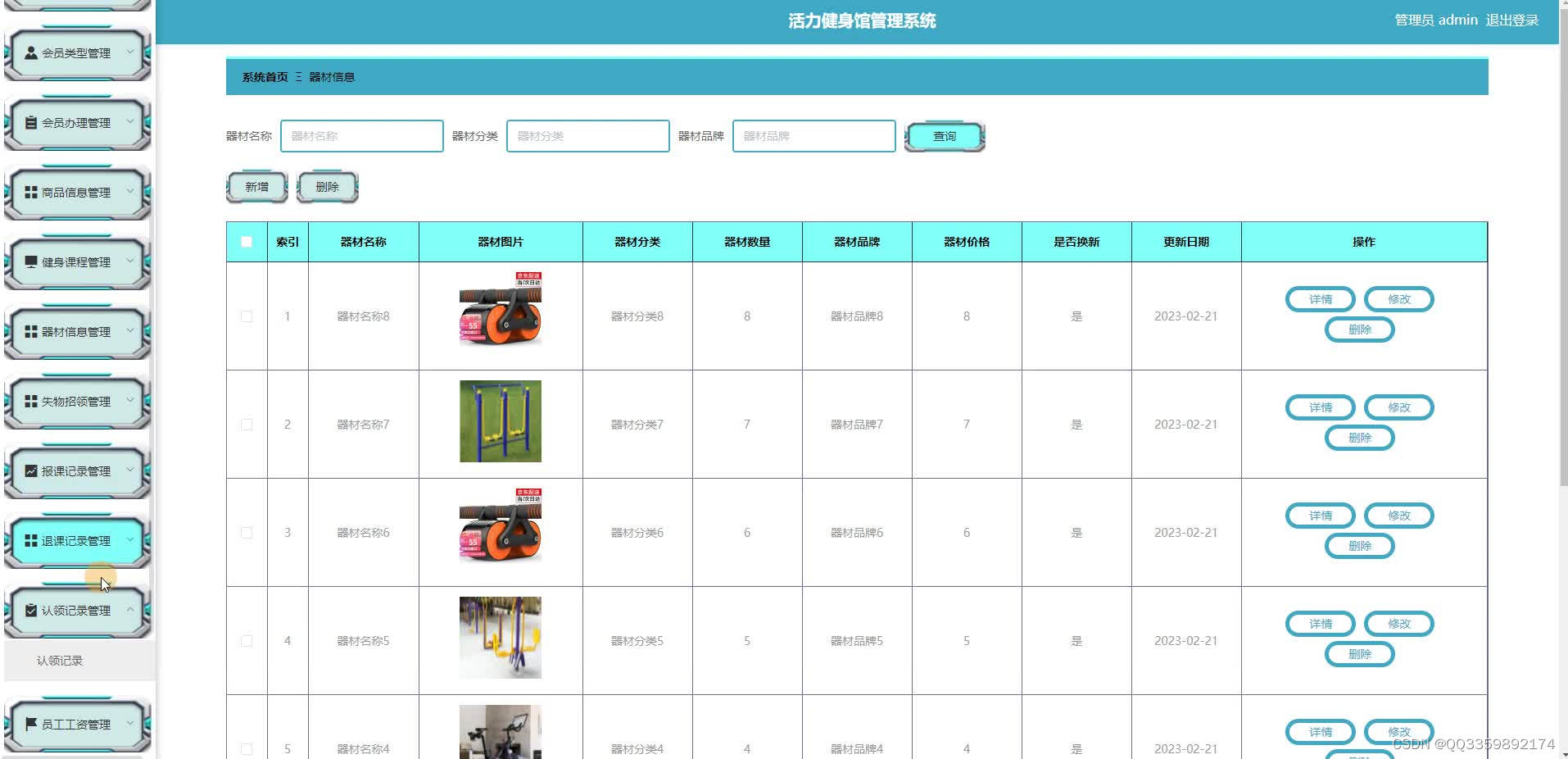
Task: Click 修改 for 器材名称8 row
Action: 1399,299
